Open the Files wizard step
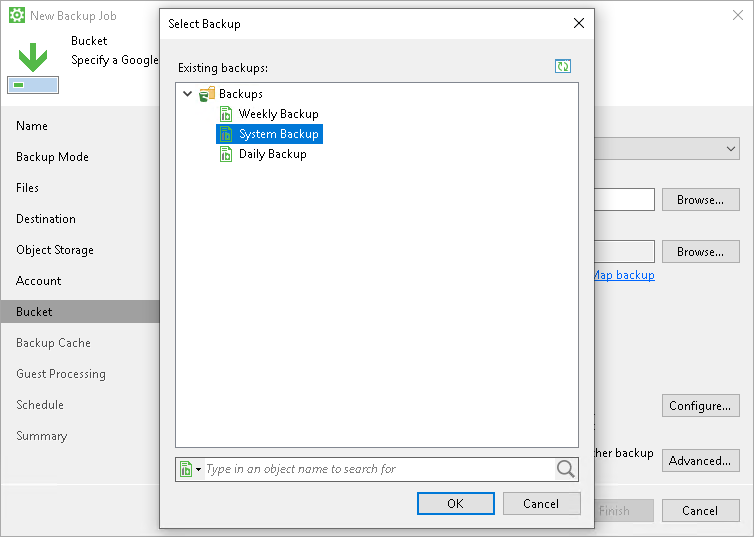Viewport: 754px width, 537px height. pyautogui.click(x=27, y=188)
